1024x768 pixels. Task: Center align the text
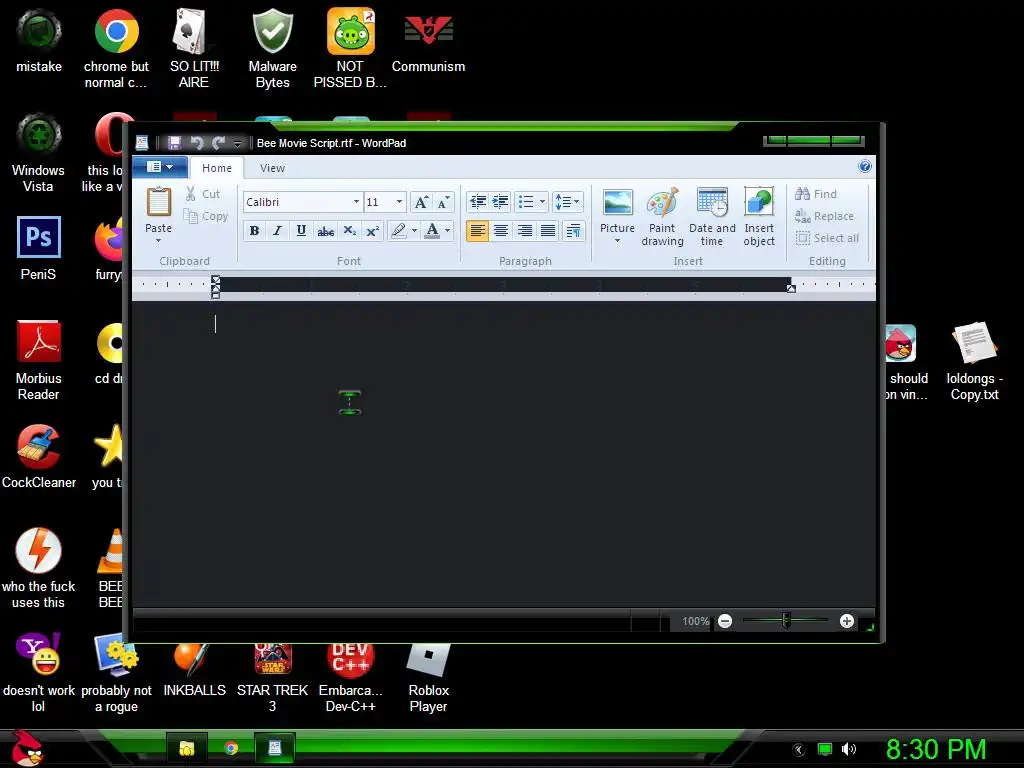(x=501, y=231)
